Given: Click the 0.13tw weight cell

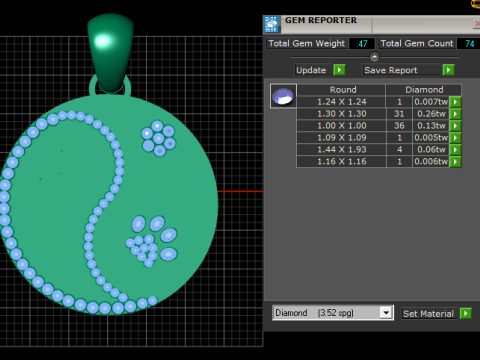Looking at the screenshot, I should (431, 126).
